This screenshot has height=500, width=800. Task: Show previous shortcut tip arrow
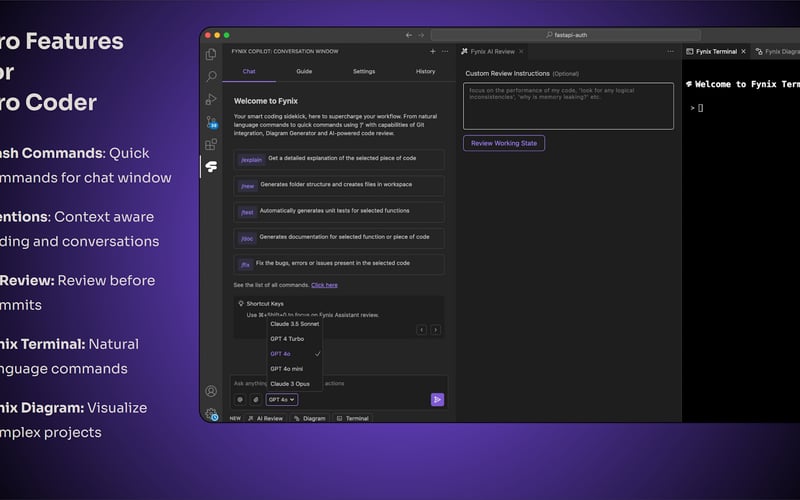coord(421,330)
